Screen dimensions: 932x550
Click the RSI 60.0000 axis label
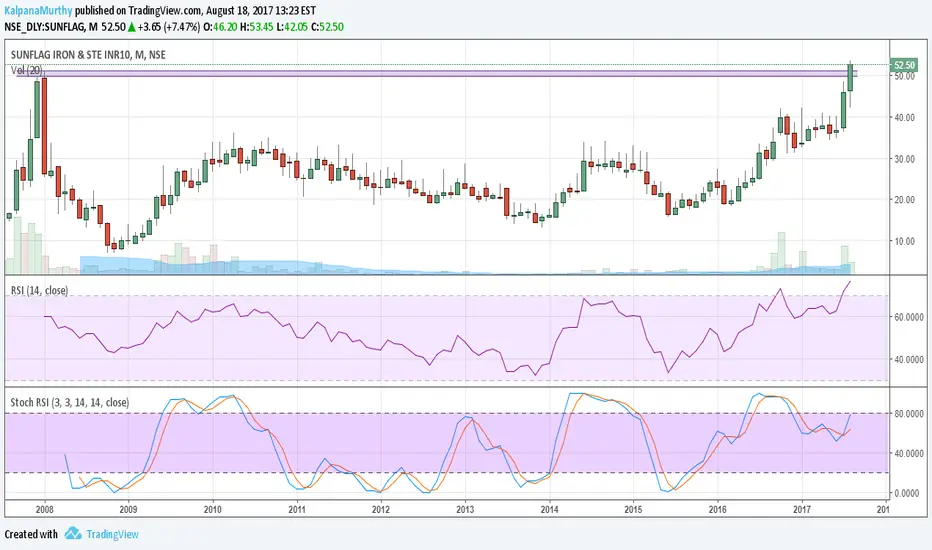click(909, 317)
